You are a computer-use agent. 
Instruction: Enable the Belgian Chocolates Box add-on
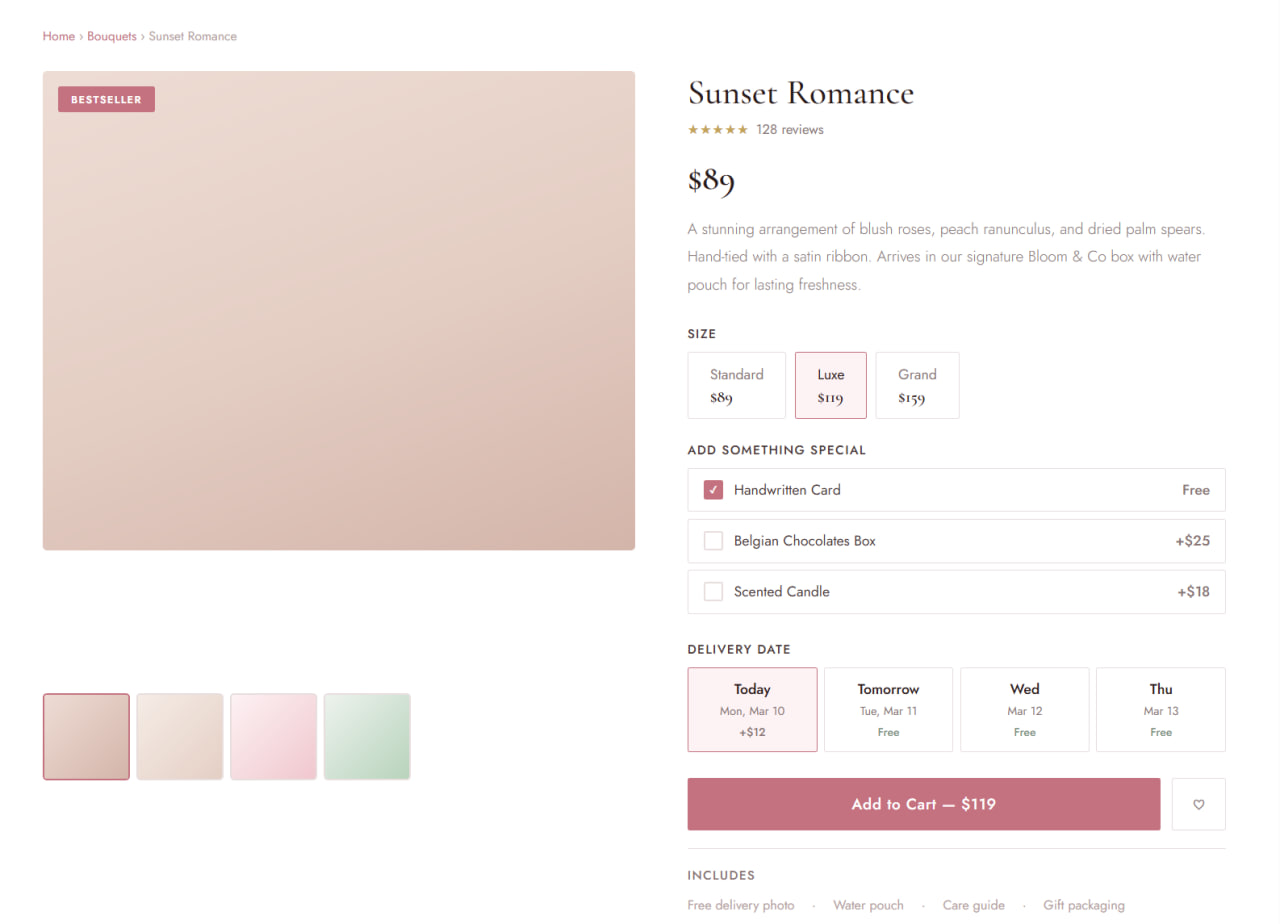713,541
